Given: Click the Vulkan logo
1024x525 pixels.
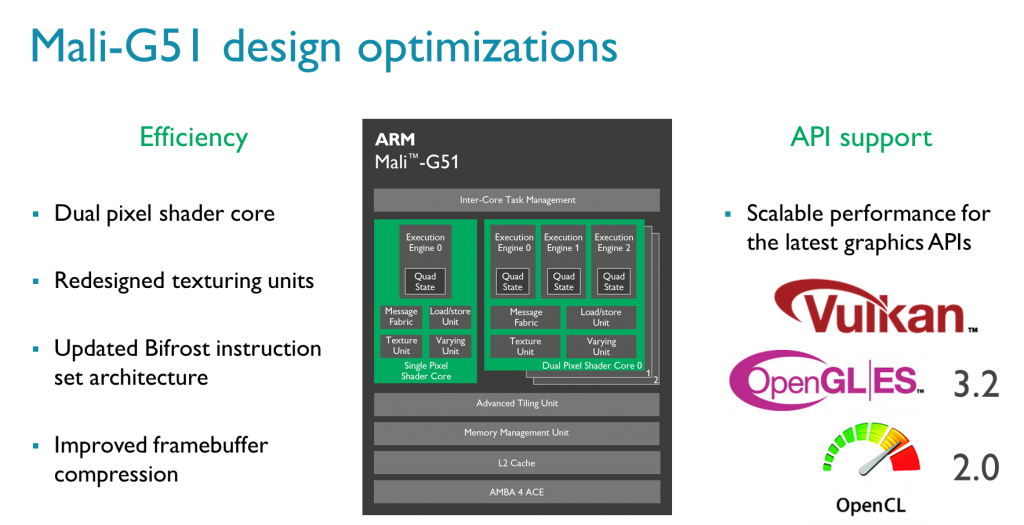Looking at the screenshot, I should tap(875, 306).
